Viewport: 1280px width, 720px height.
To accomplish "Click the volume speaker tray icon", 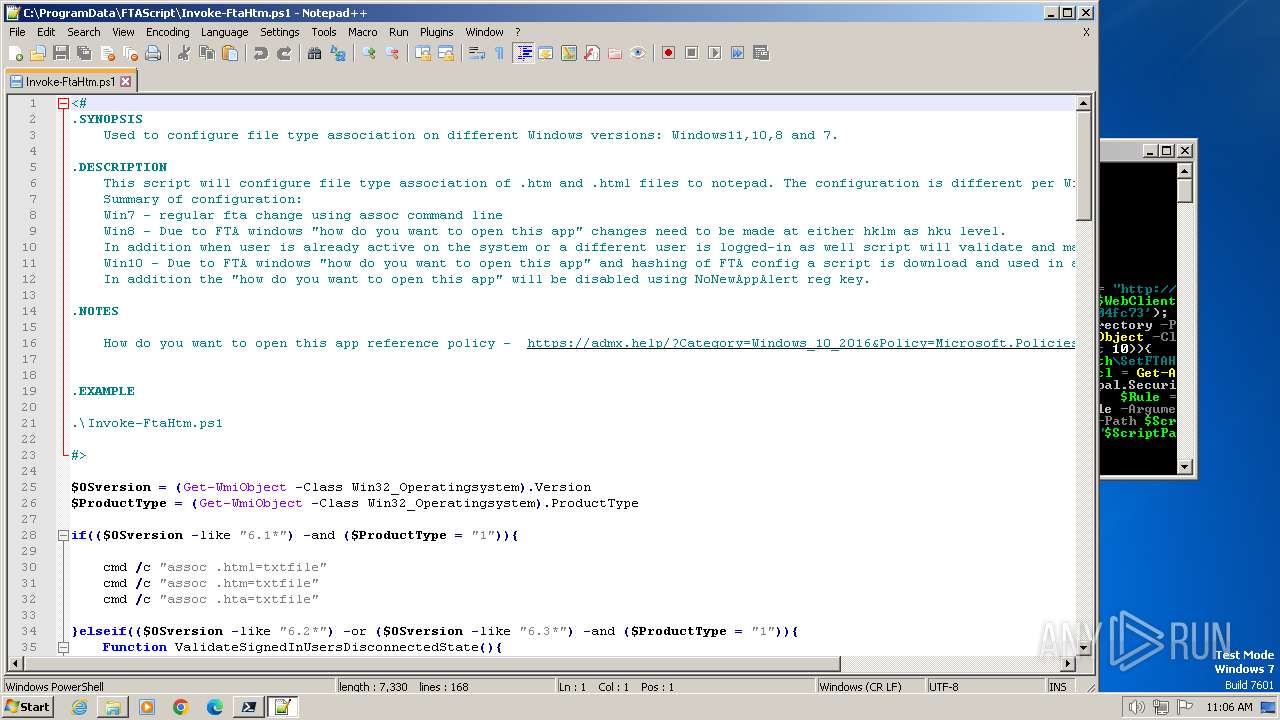I will click(1137, 707).
